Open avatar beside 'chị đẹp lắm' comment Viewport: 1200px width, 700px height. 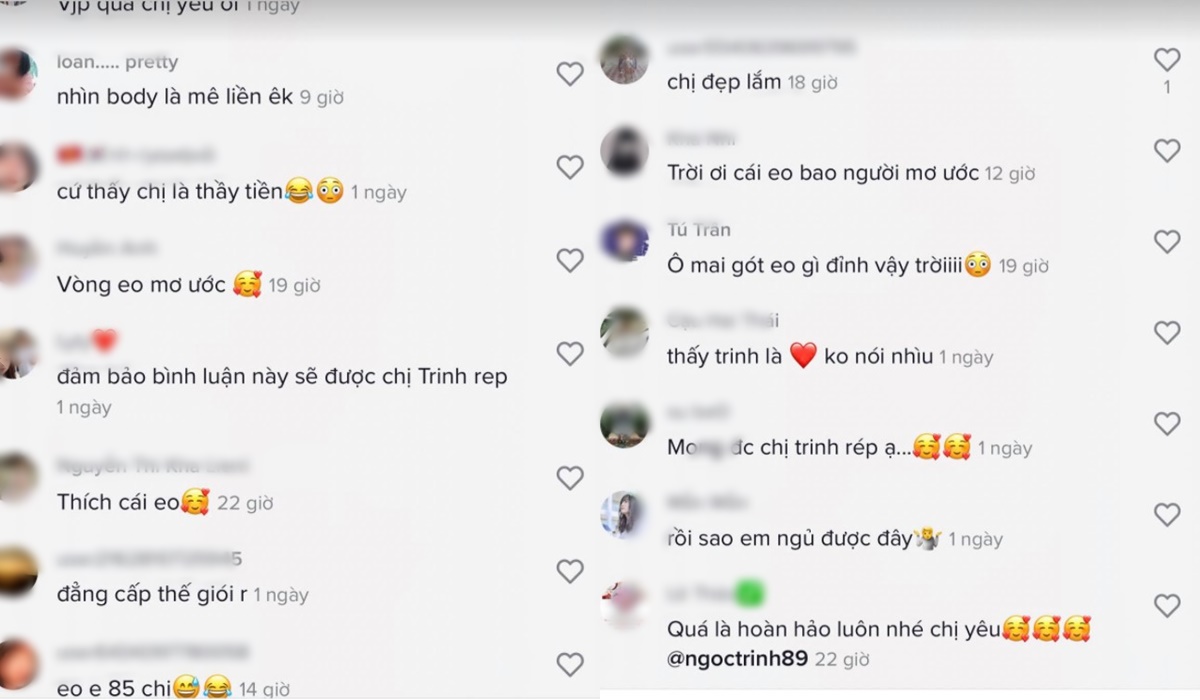(x=625, y=59)
